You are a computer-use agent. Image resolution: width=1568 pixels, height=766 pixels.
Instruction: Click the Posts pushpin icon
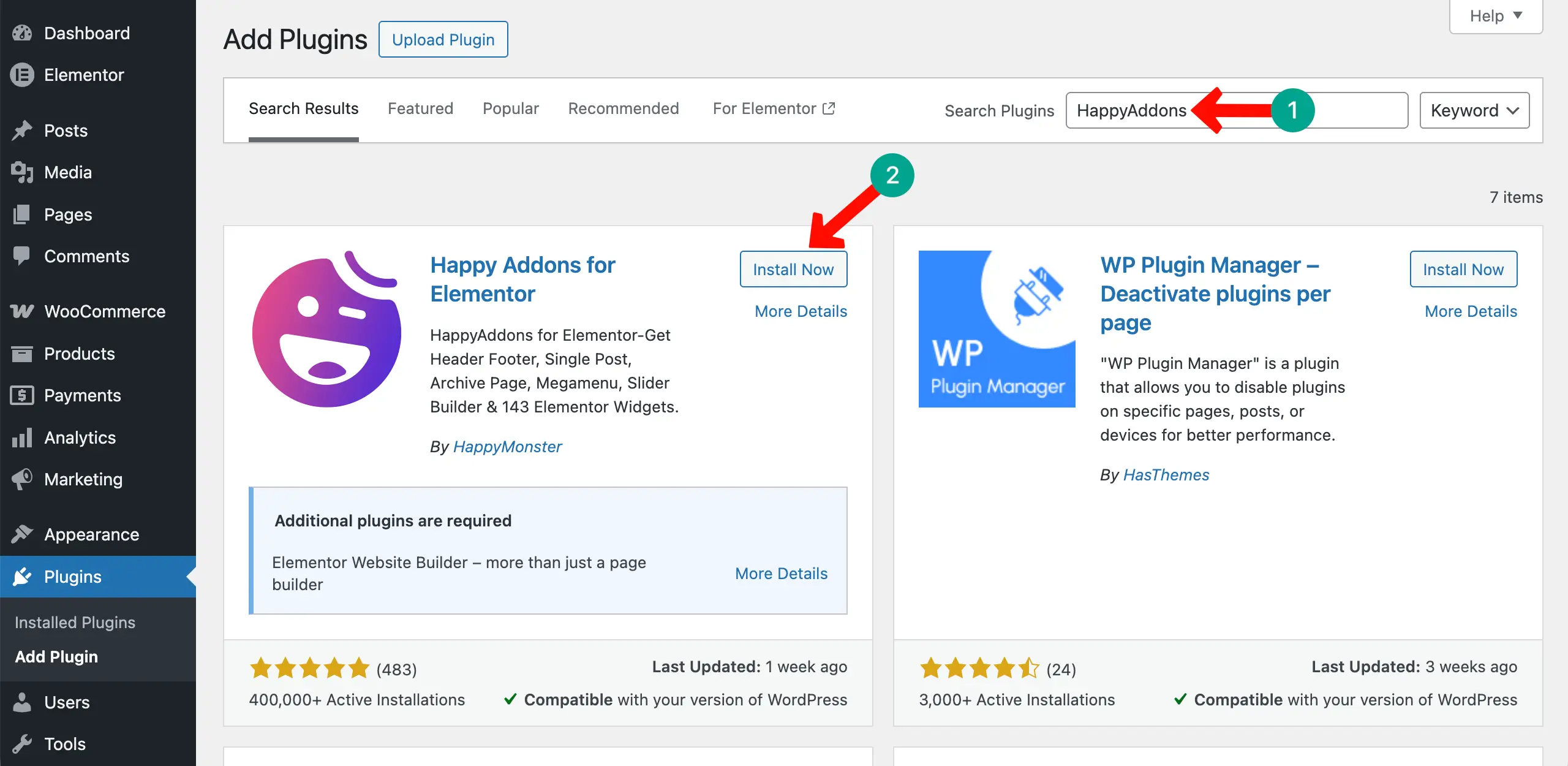click(x=22, y=131)
